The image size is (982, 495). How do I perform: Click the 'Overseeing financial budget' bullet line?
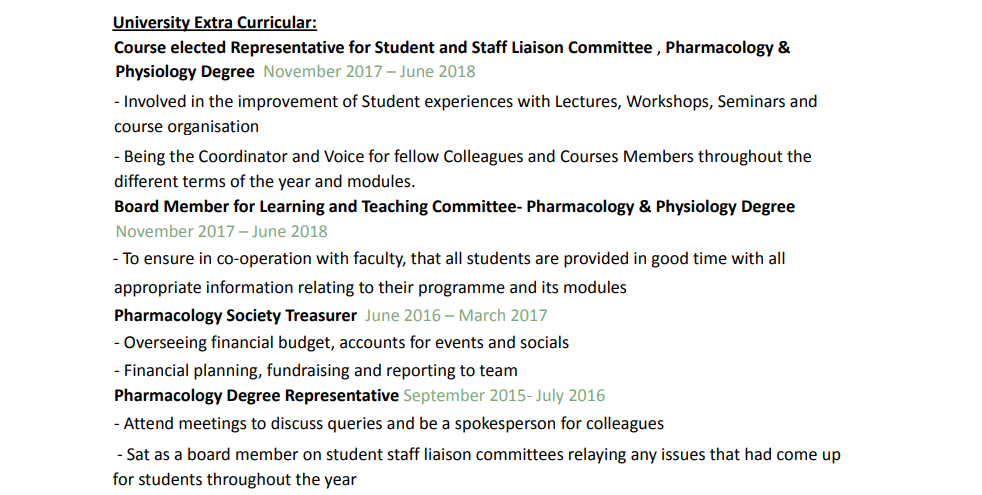click(x=341, y=342)
